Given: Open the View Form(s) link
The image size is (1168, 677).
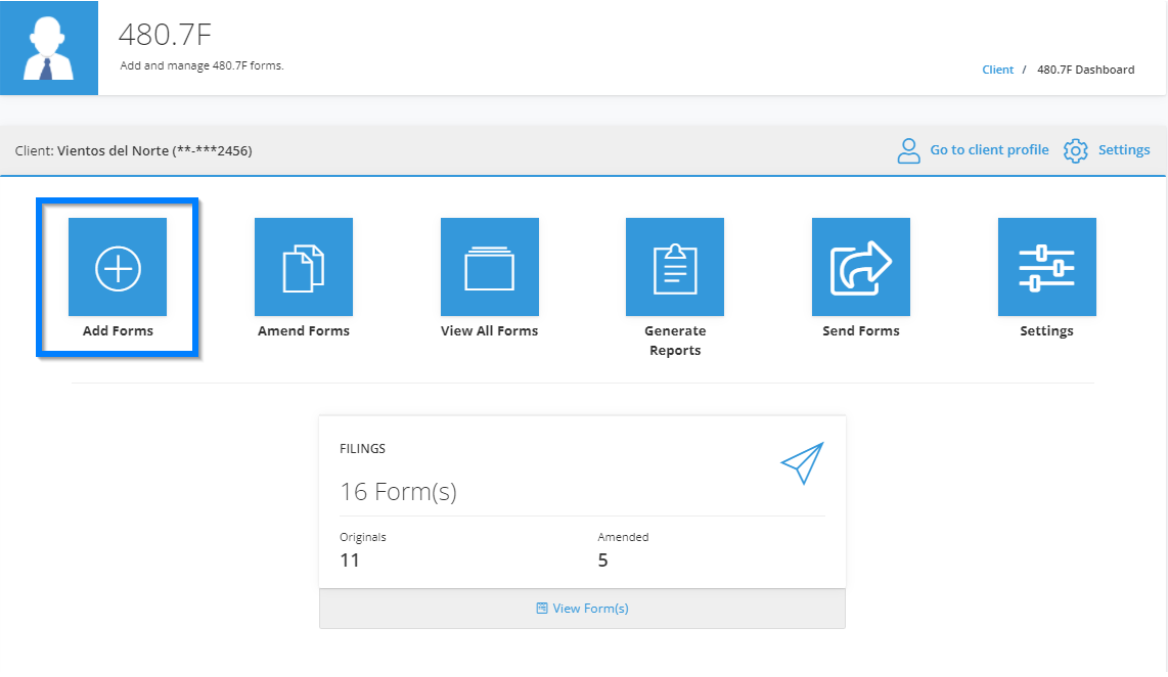Looking at the screenshot, I should pos(590,608).
